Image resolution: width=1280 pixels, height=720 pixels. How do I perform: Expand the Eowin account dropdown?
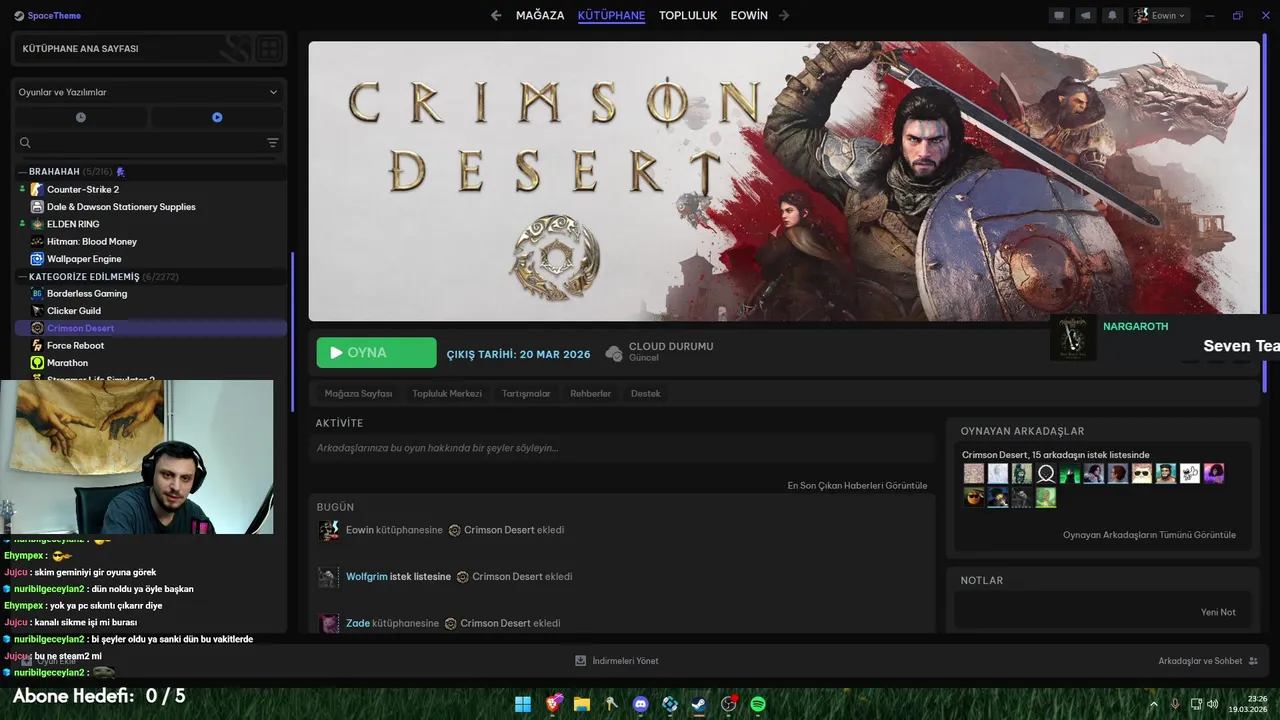1160,15
